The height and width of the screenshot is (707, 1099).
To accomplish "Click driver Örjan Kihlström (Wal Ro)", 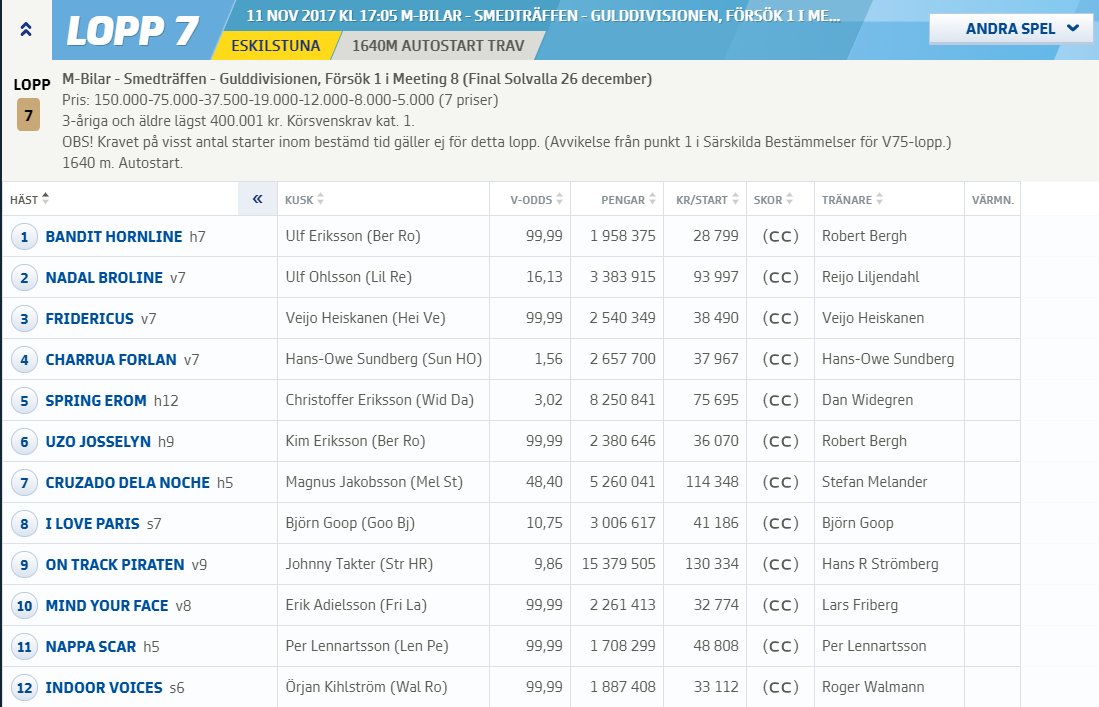I will pos(366,687).
